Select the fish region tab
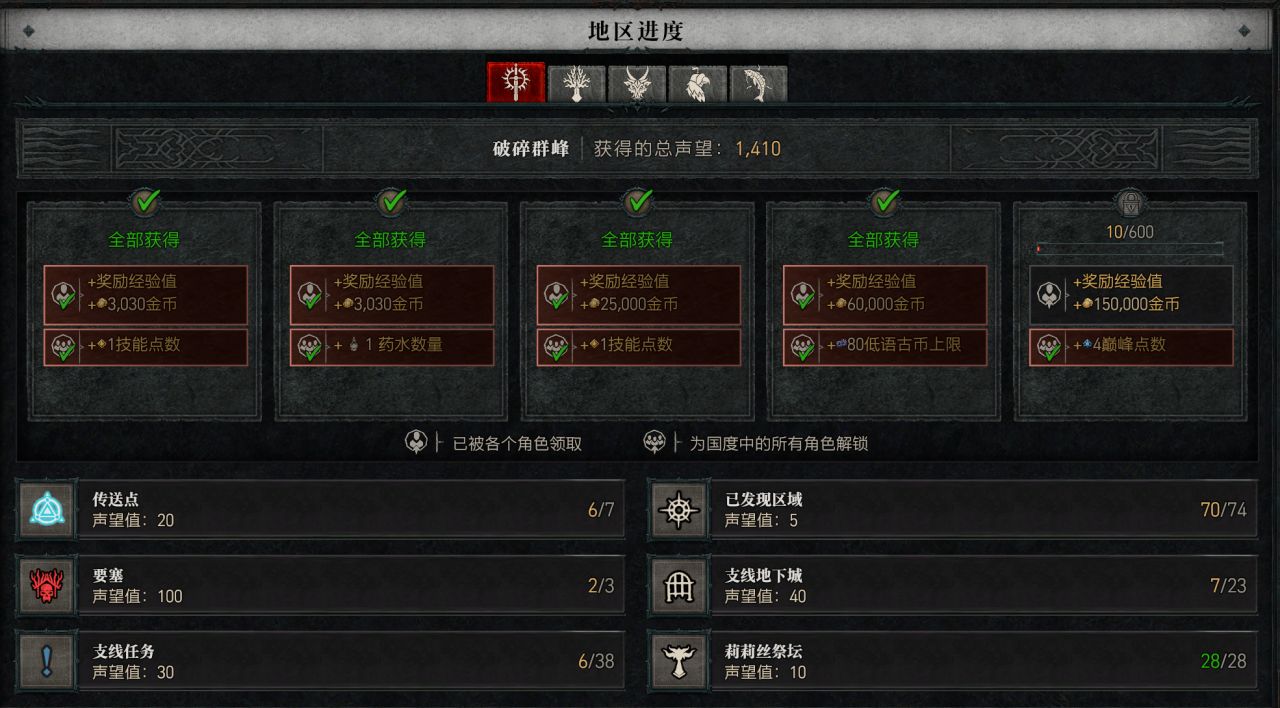This screenshot has width=1280, height=708. [x=758, y=85]
